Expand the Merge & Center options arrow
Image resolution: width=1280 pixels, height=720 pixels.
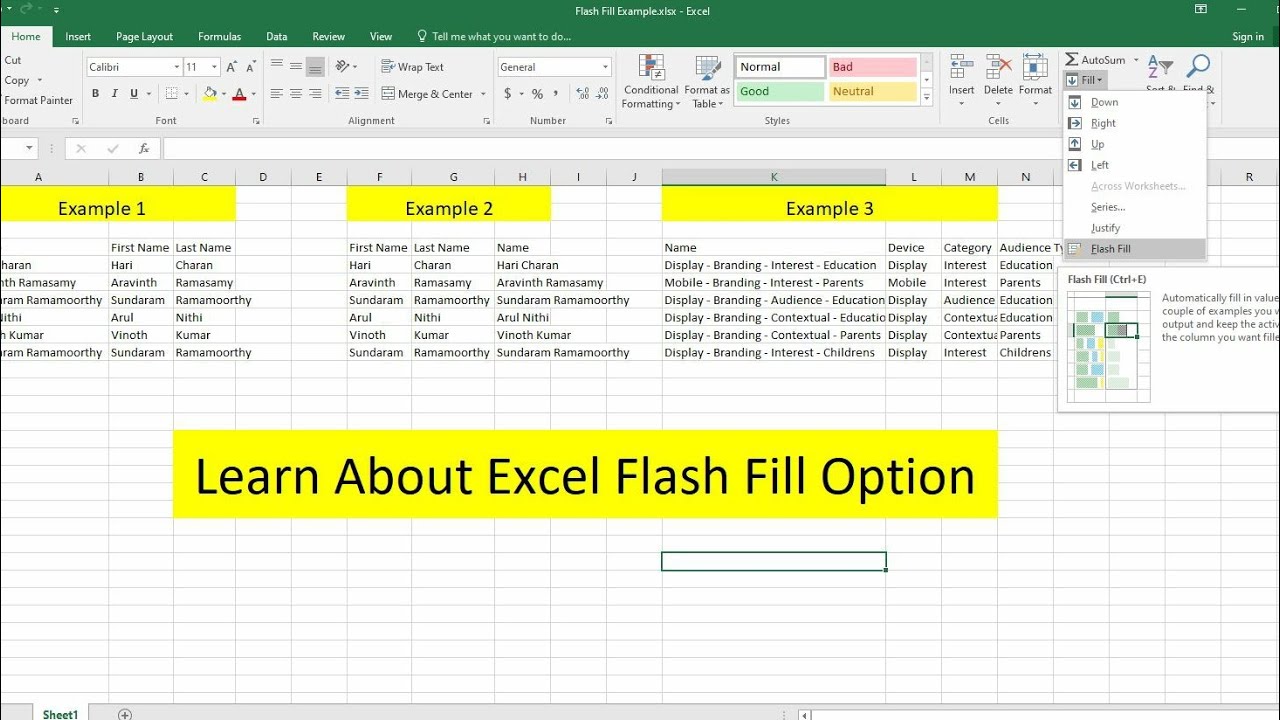click(483, 94)
